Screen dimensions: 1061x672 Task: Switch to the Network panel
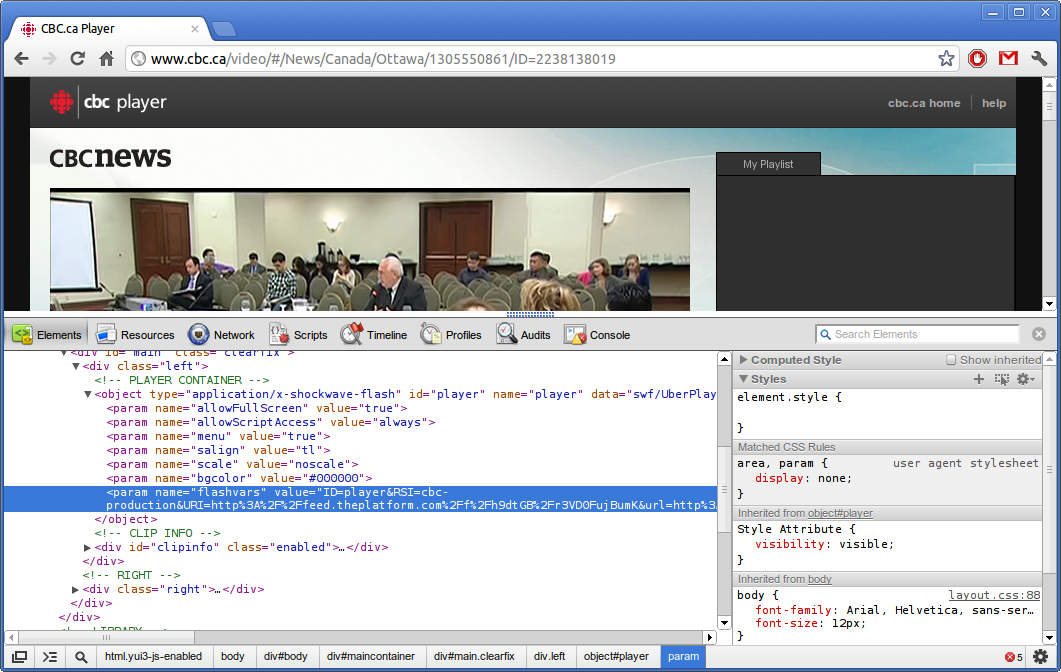(221, 334)
